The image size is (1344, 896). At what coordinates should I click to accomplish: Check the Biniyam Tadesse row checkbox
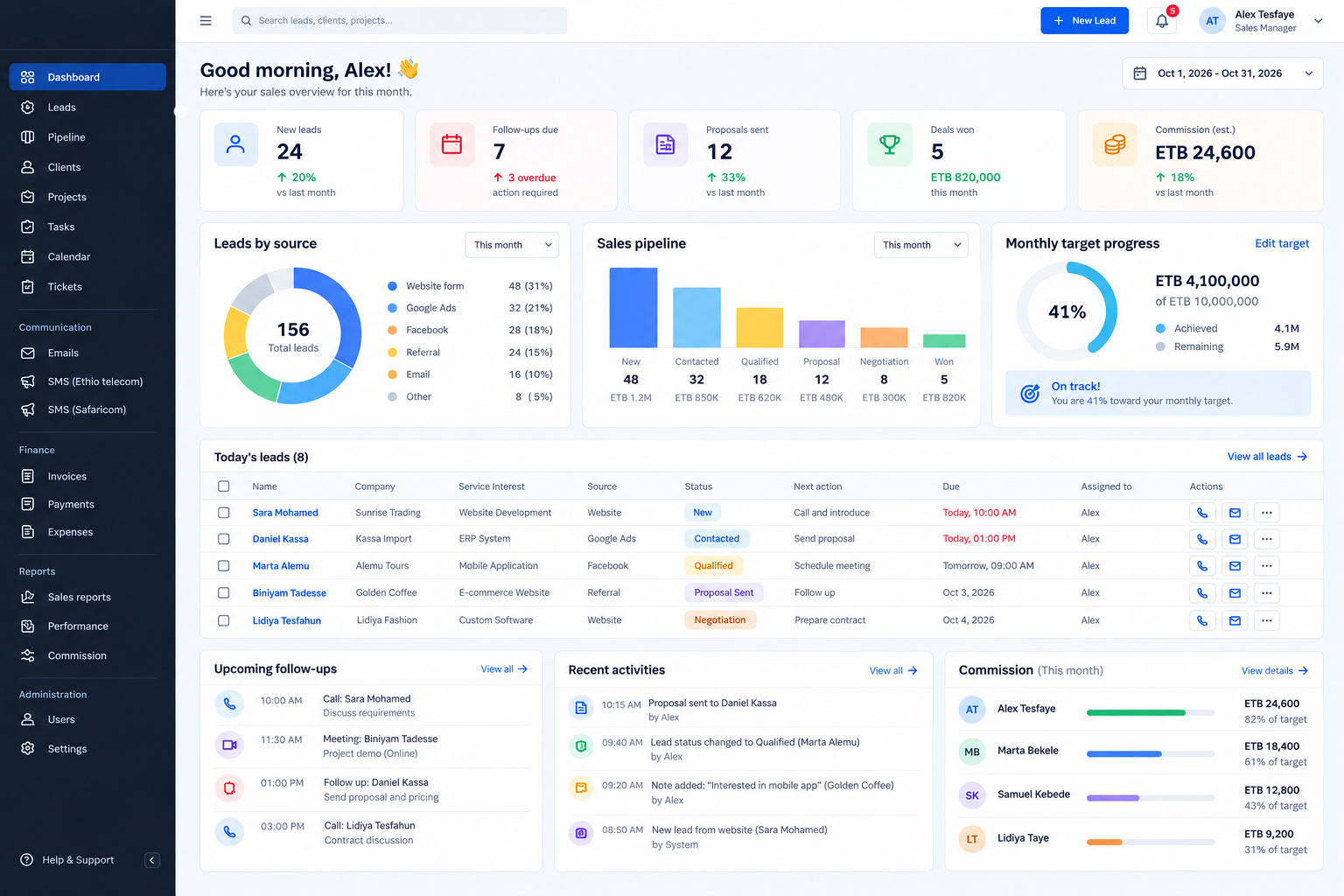[223, 593]
